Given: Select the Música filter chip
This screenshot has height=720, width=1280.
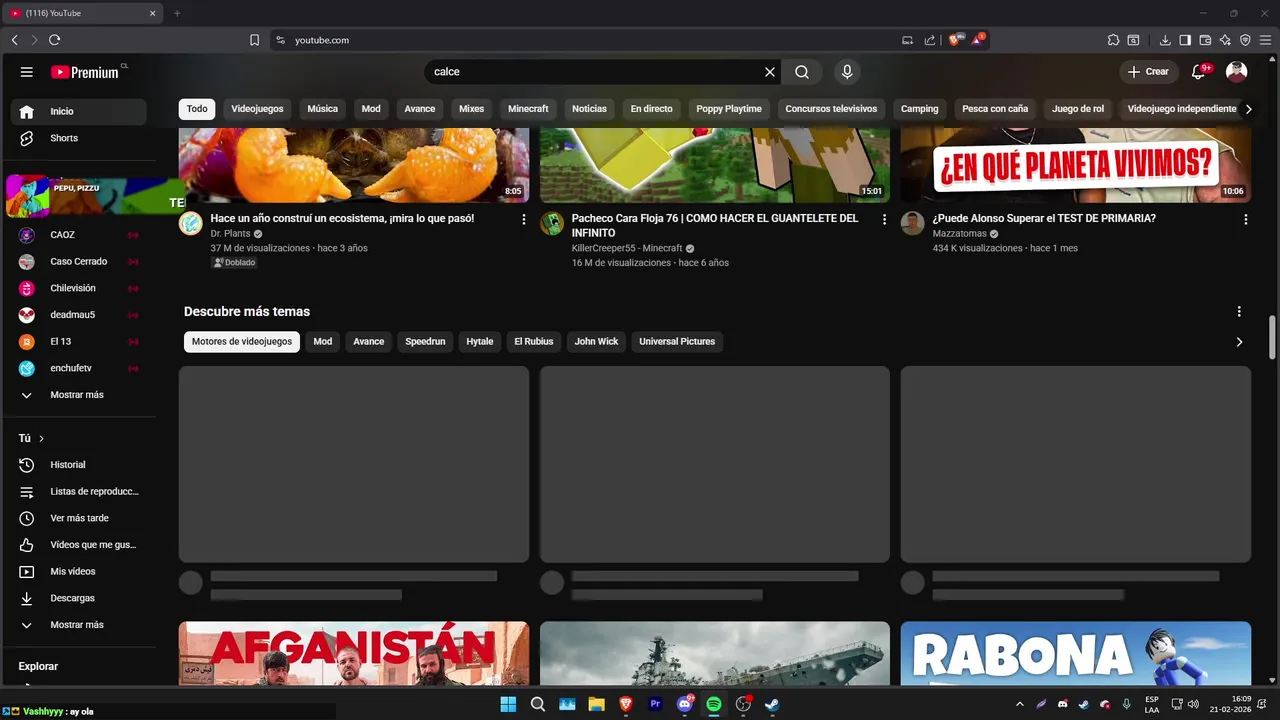Looking at the screenshot, I should [322, 109].
